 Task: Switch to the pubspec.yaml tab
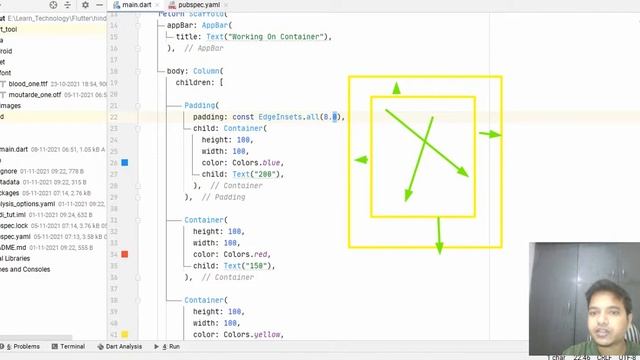(x=198, y=5)
